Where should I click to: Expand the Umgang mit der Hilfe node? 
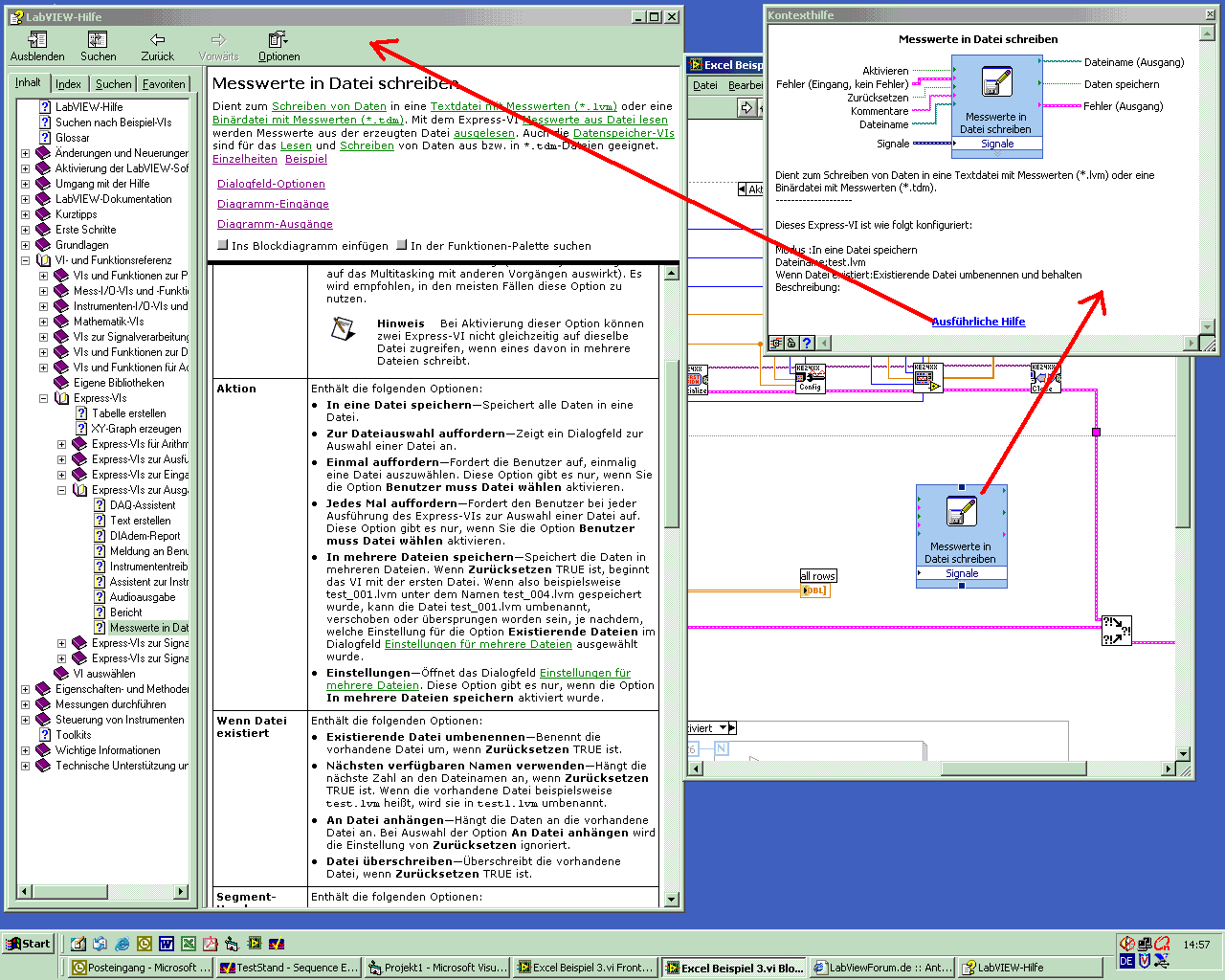25,184
